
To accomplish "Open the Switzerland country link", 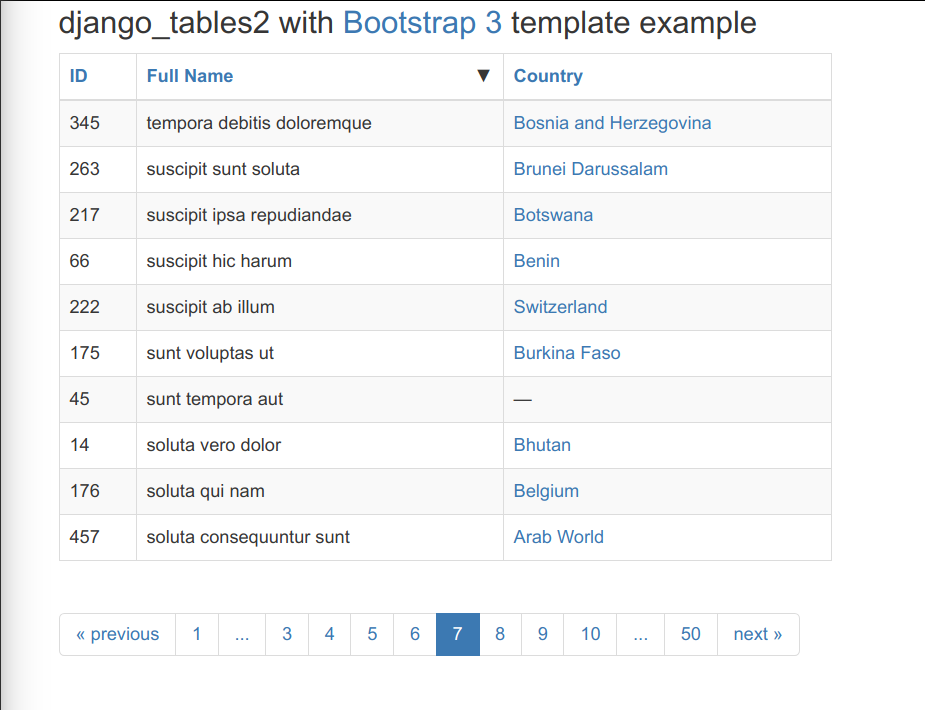I will tap(560, 307).
